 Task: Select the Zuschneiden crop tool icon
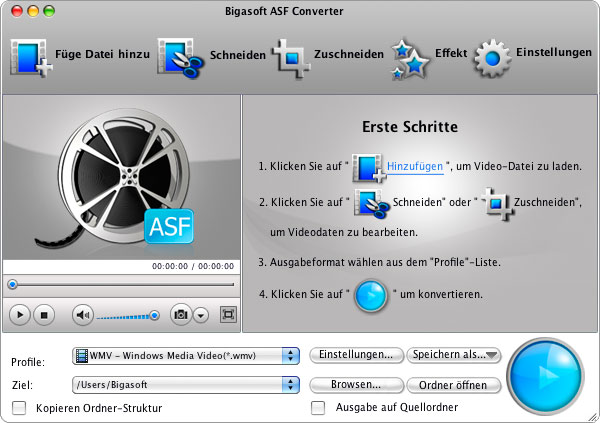click(291, 58)
